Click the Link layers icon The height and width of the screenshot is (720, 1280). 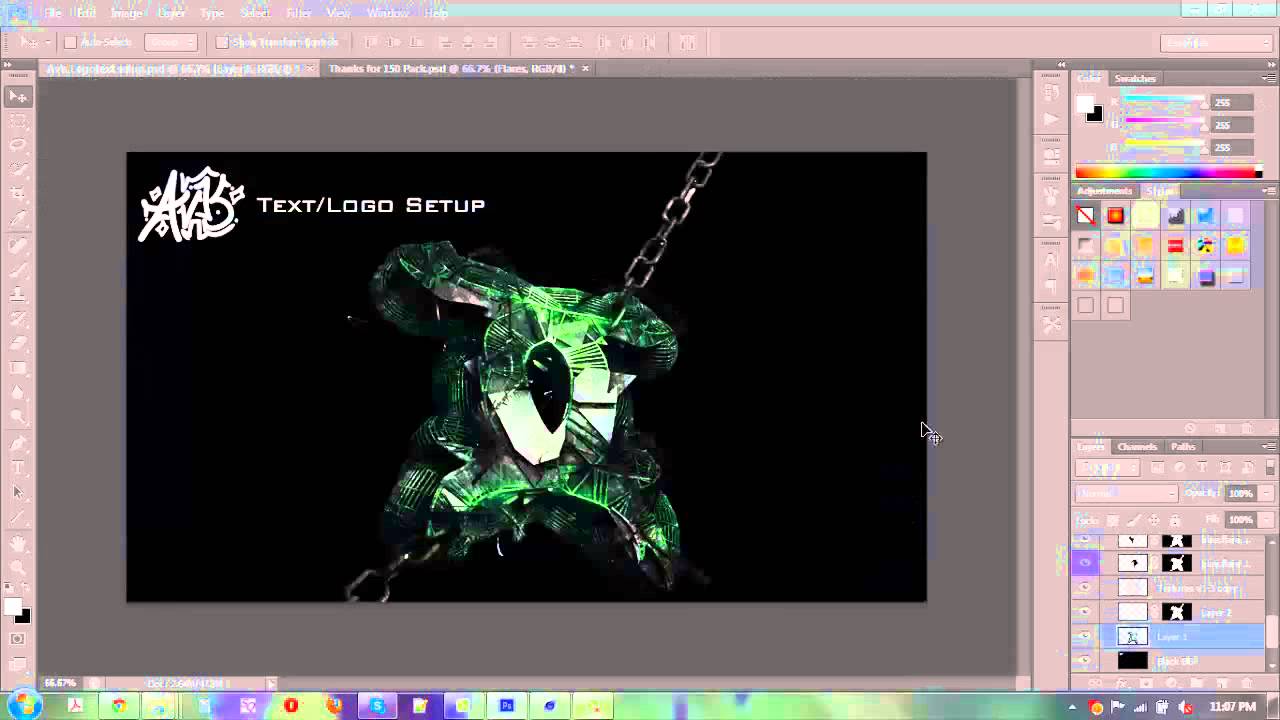click(1096, 684)
